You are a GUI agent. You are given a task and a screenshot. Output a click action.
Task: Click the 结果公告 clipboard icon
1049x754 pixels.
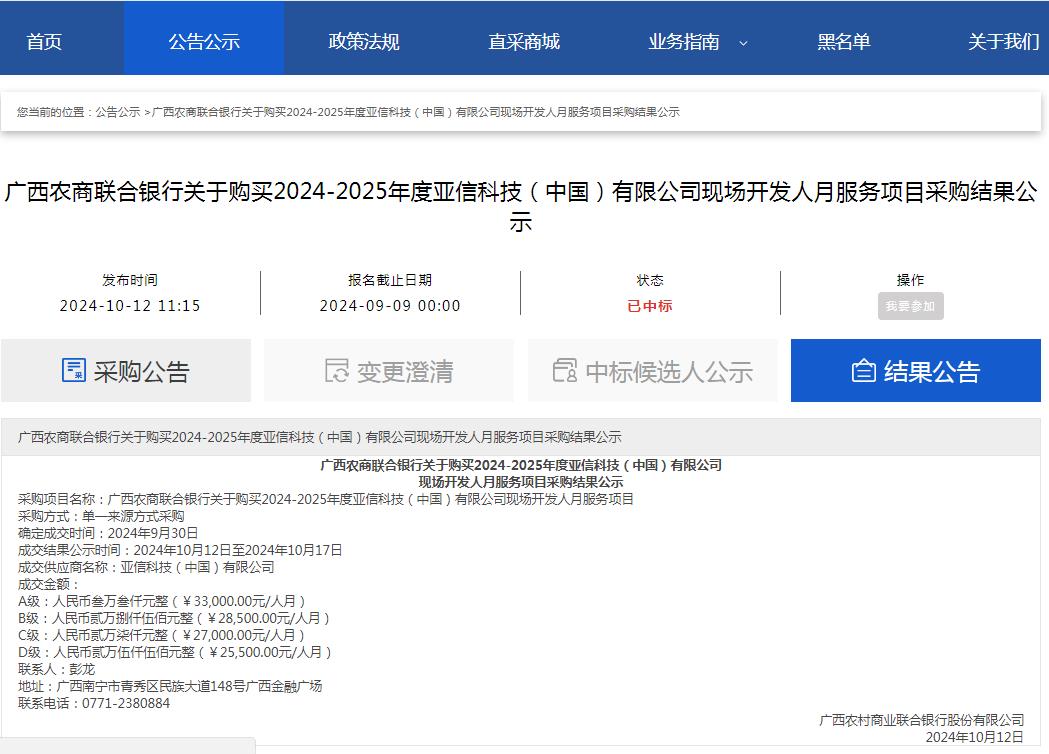coord(864,371)
